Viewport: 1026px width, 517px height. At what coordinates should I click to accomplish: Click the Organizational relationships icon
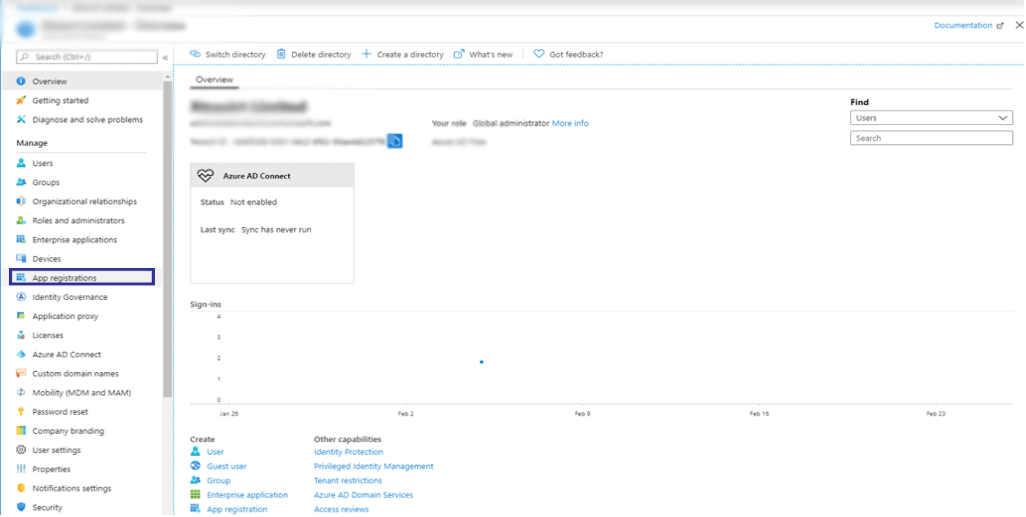(21, 201)
